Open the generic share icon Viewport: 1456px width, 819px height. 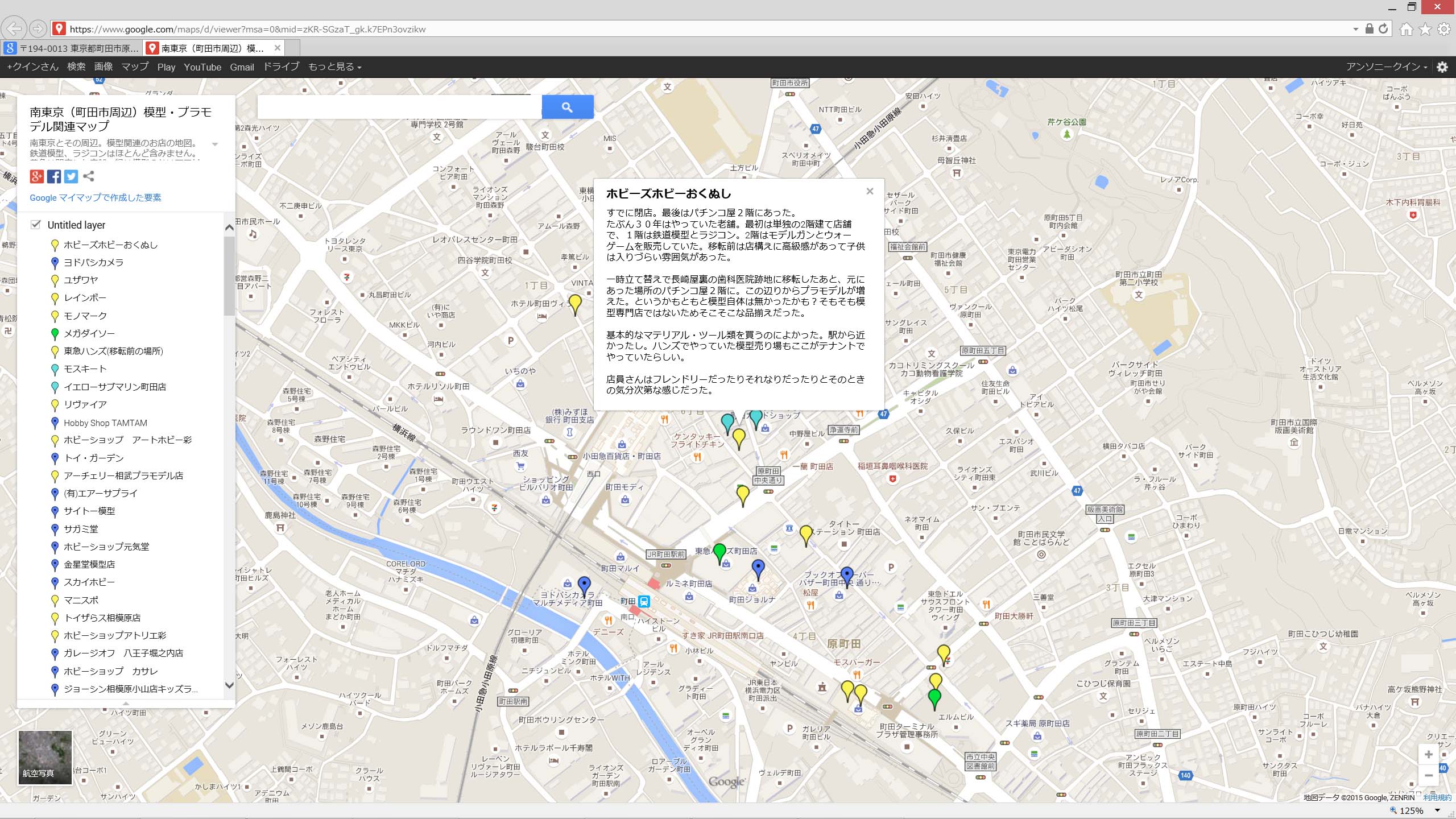[x=89, y=176]
